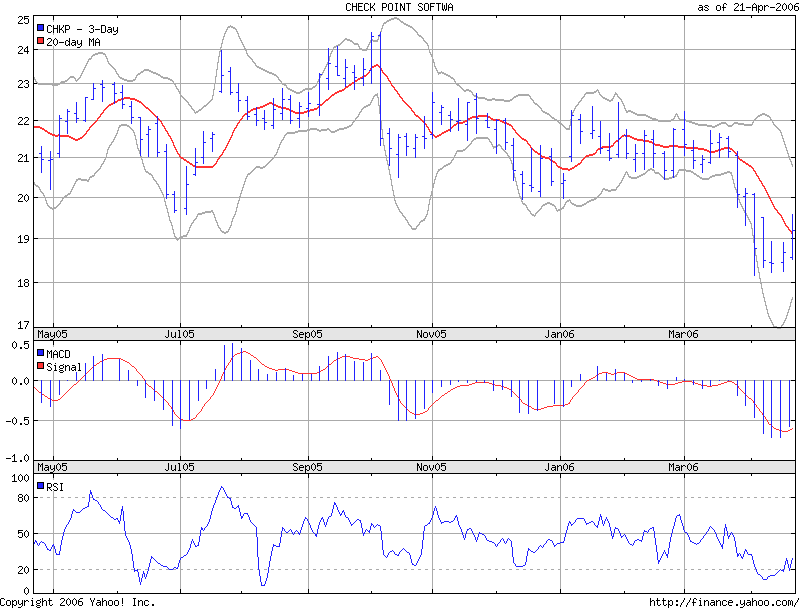Click the 'Copyright 2006 Yahoo! Inc.' text
Viewport: 800px width, 608px height.
pyautogui.click(x=78, y=602)
